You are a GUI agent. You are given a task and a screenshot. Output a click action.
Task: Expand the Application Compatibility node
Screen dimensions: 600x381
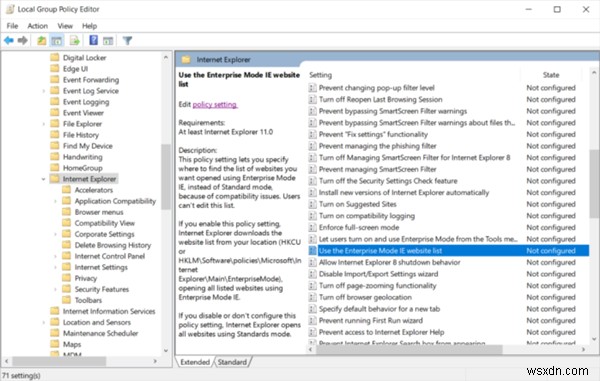pos(55,201)
